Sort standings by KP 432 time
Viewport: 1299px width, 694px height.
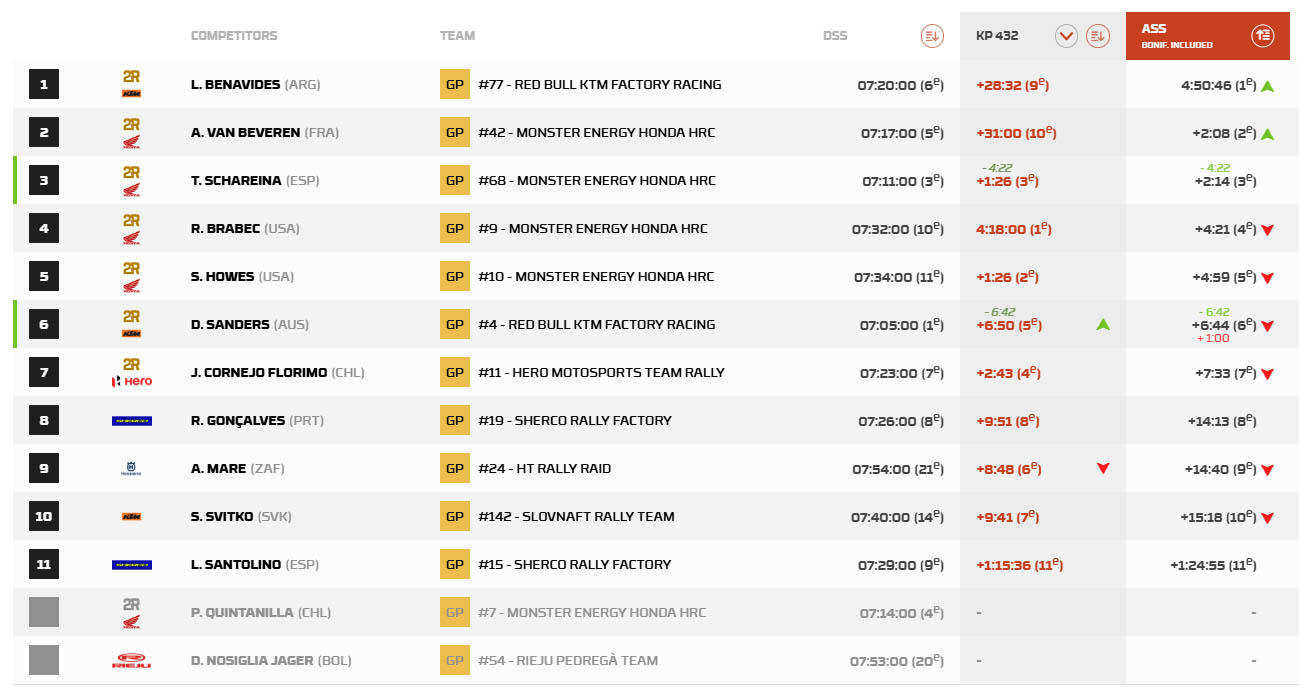point(1098,36)
